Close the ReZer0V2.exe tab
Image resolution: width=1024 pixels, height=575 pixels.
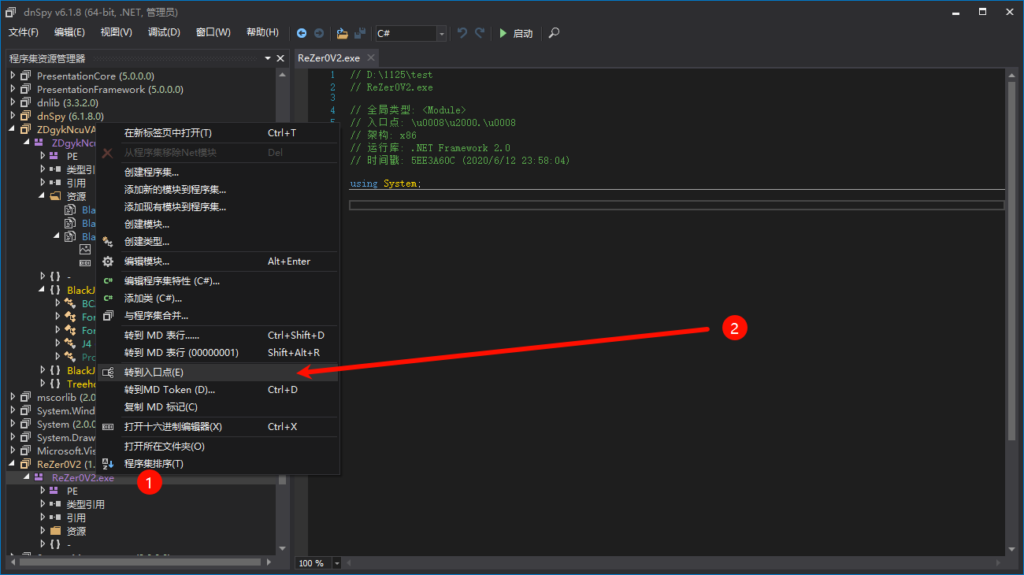tap(371, 58)
